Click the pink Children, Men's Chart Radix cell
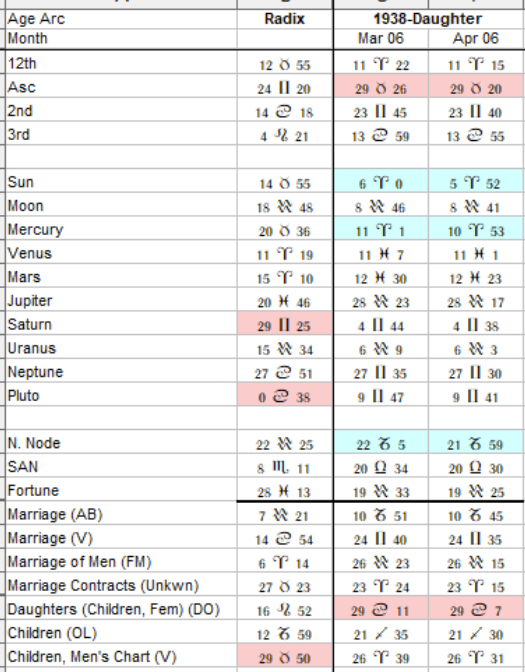Screen dimensions: 525x672 [285, 657]
